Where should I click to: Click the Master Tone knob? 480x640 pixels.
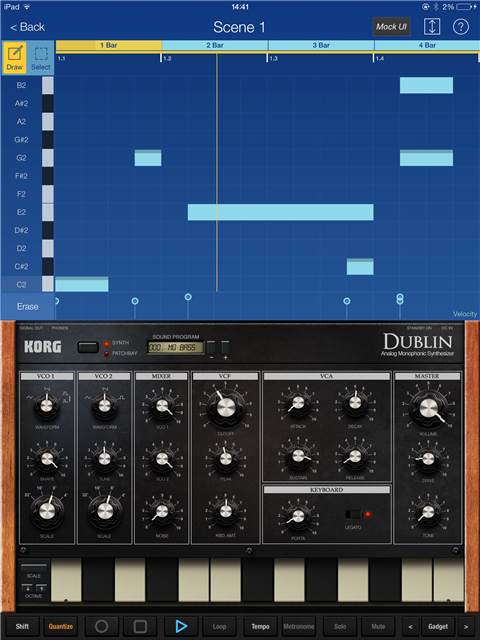(x=428, y=511)
